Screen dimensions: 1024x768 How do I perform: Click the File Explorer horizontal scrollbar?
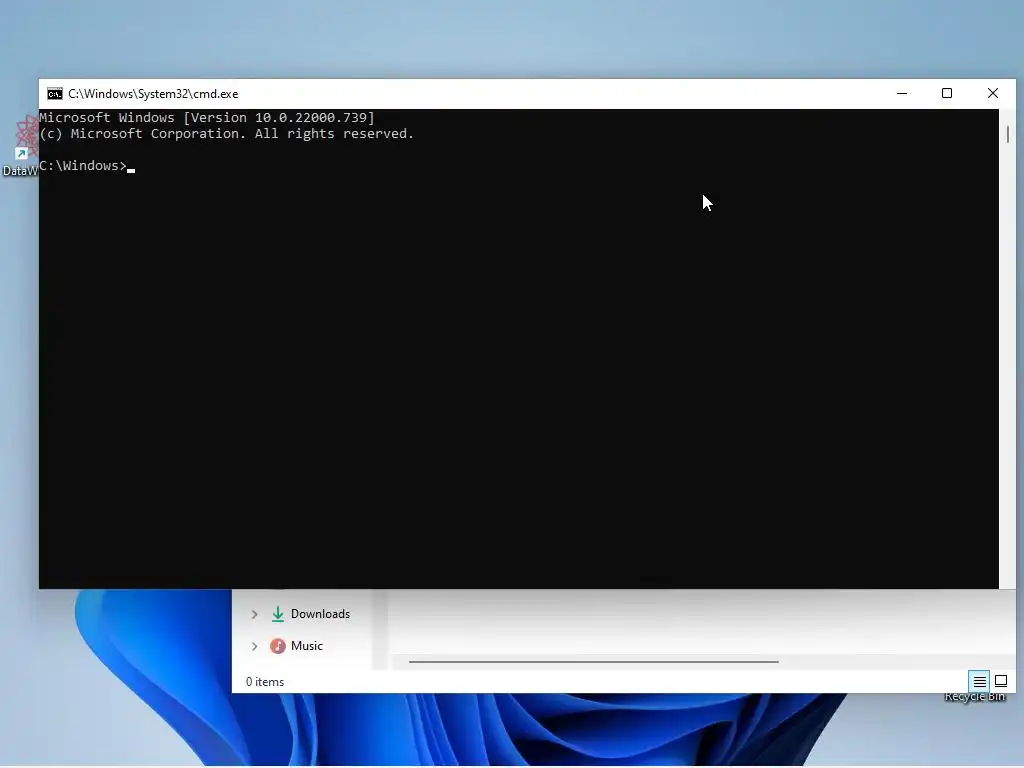[x=594, y=662]
